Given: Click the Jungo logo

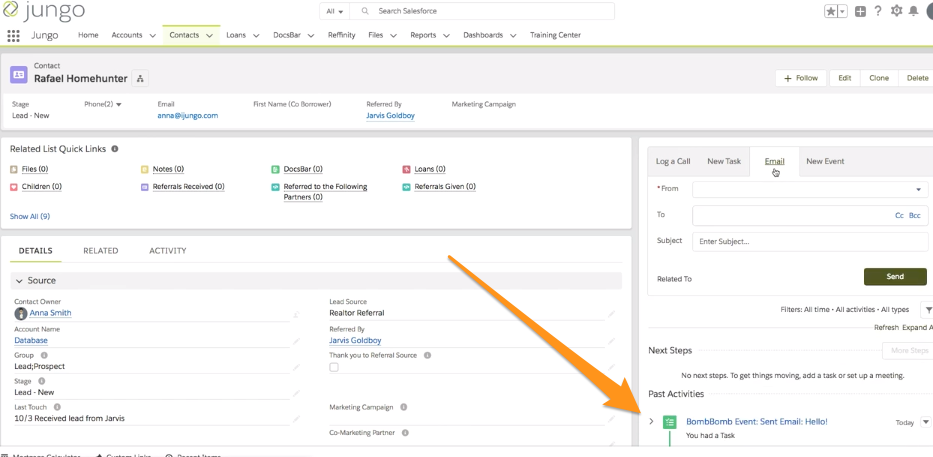Looking at the screenshot, I should pyautogui.click(x=43, y=11).
